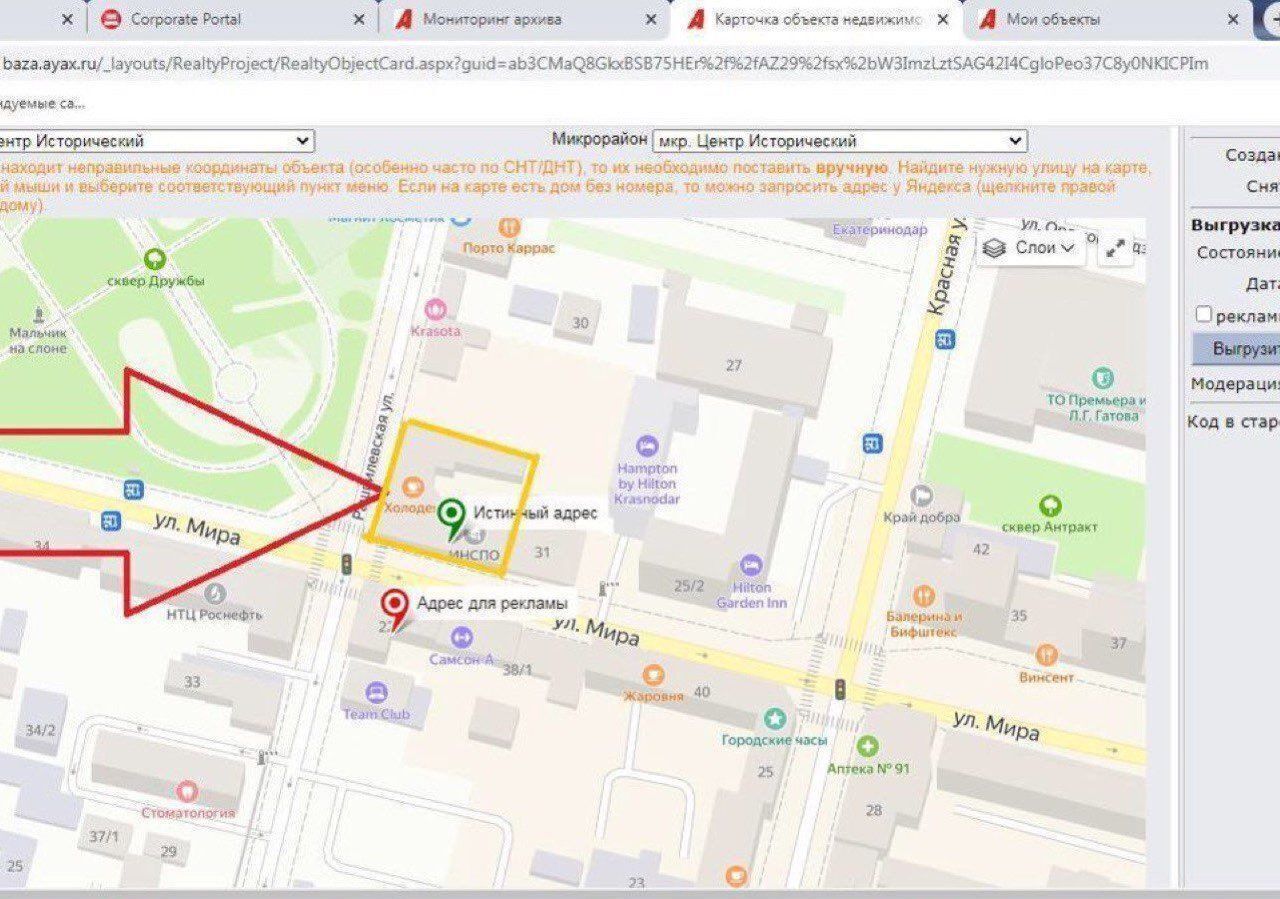Click the bus stop icon on Красная street
Viewport: 1280px width, 899px height.
pyautogui.click(x=944, y=339)
